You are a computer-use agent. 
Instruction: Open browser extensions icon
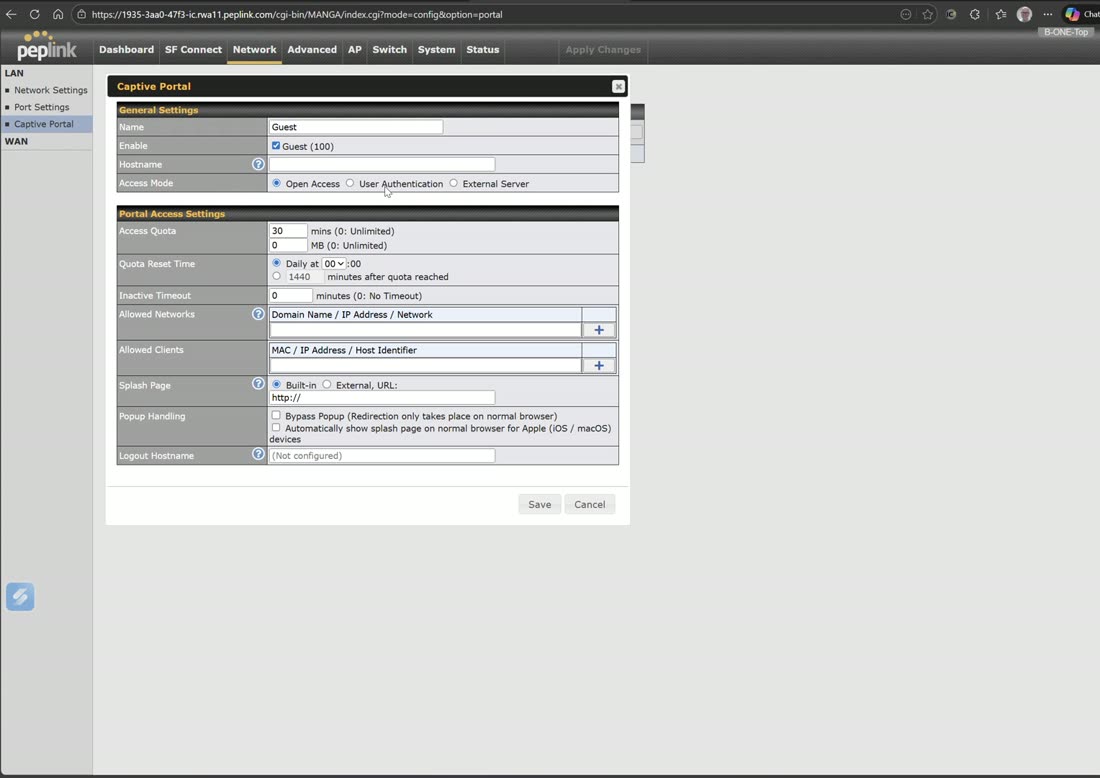975,14
